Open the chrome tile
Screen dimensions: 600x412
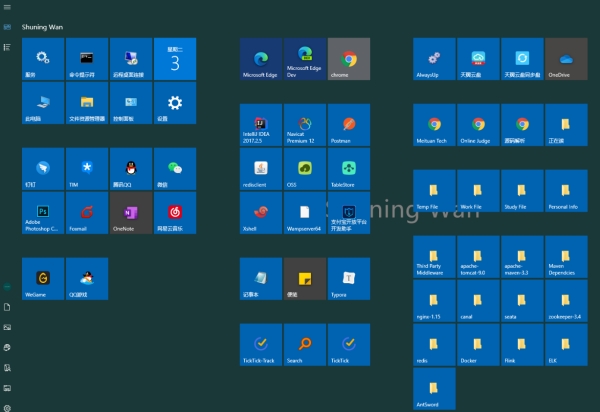tap(348, 59)
